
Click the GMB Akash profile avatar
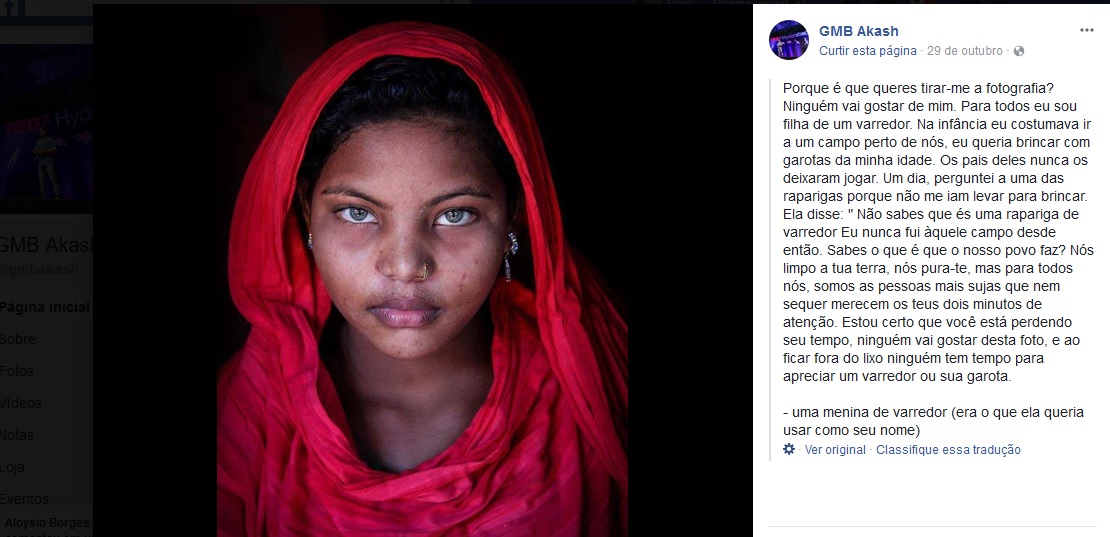pos(789,40)
